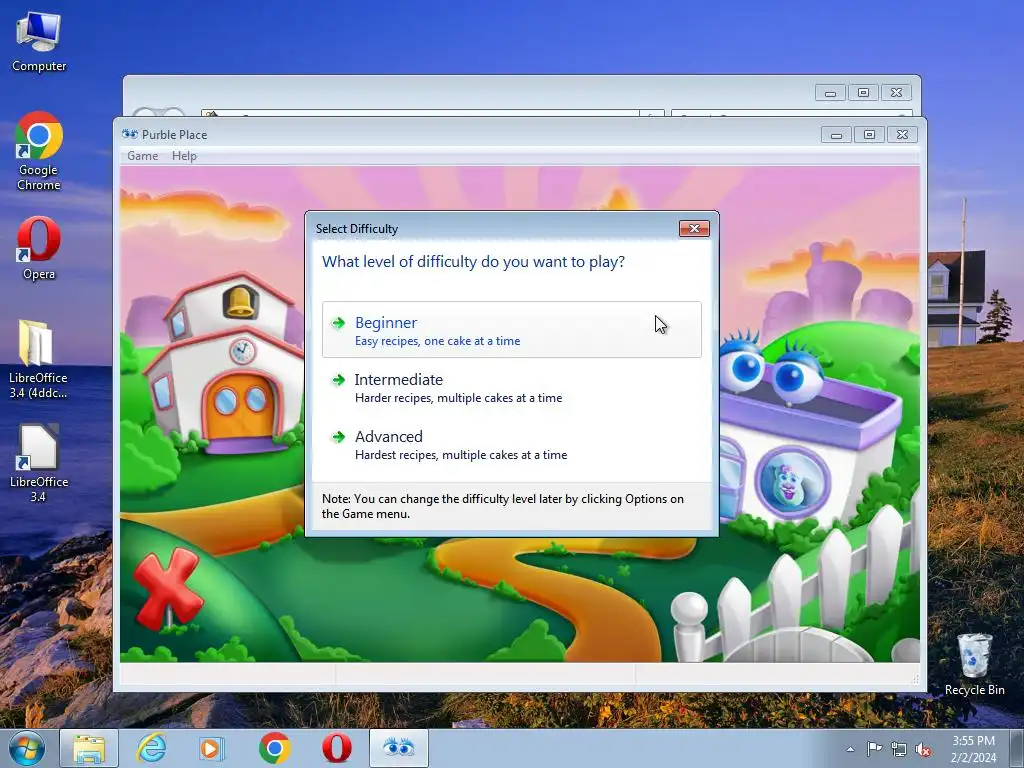1024x768 pixels.
Task: Choose the Advanced difficulty option
Action: [x=511, y=444]
